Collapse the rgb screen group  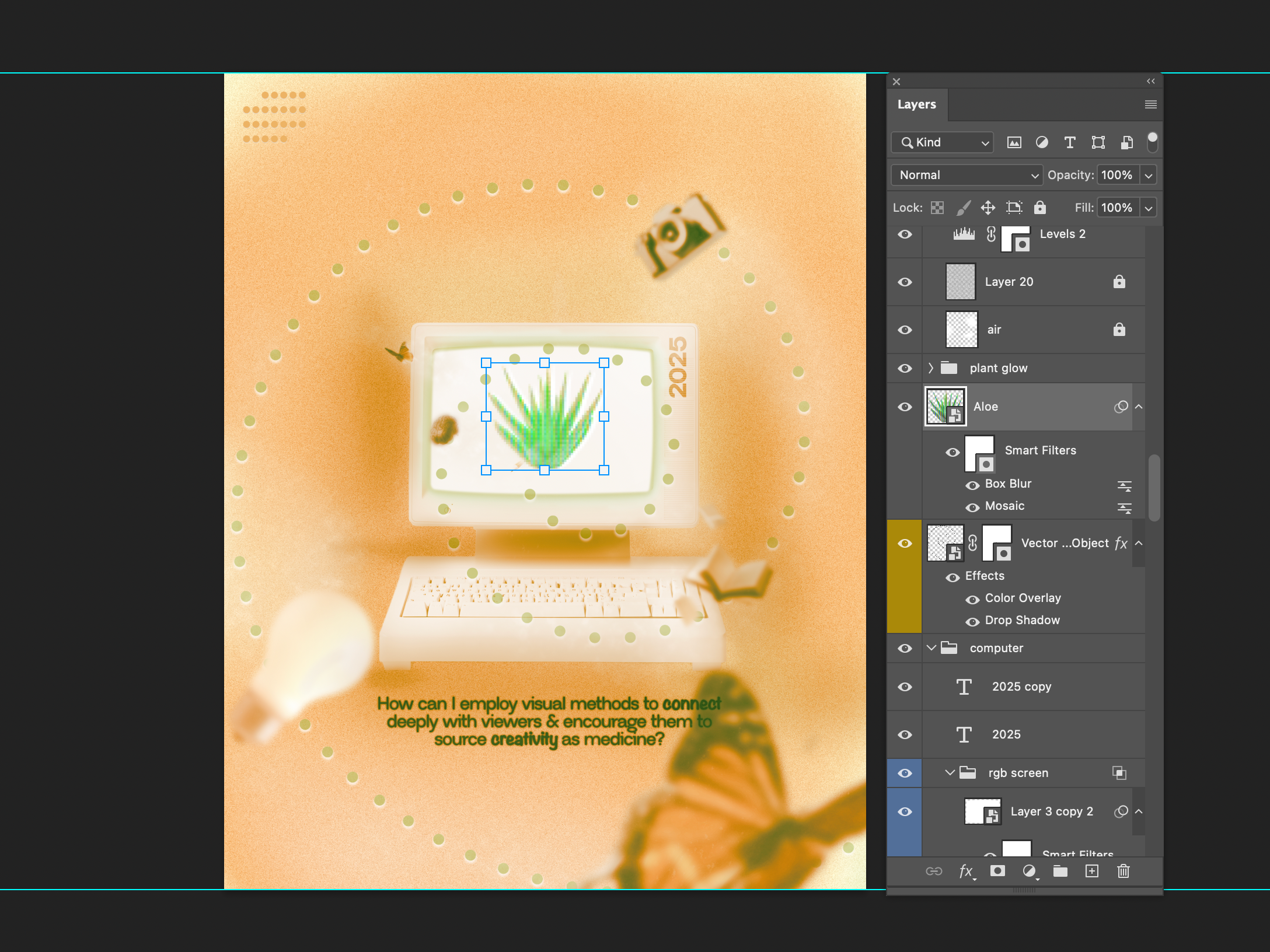pos(950,773)
